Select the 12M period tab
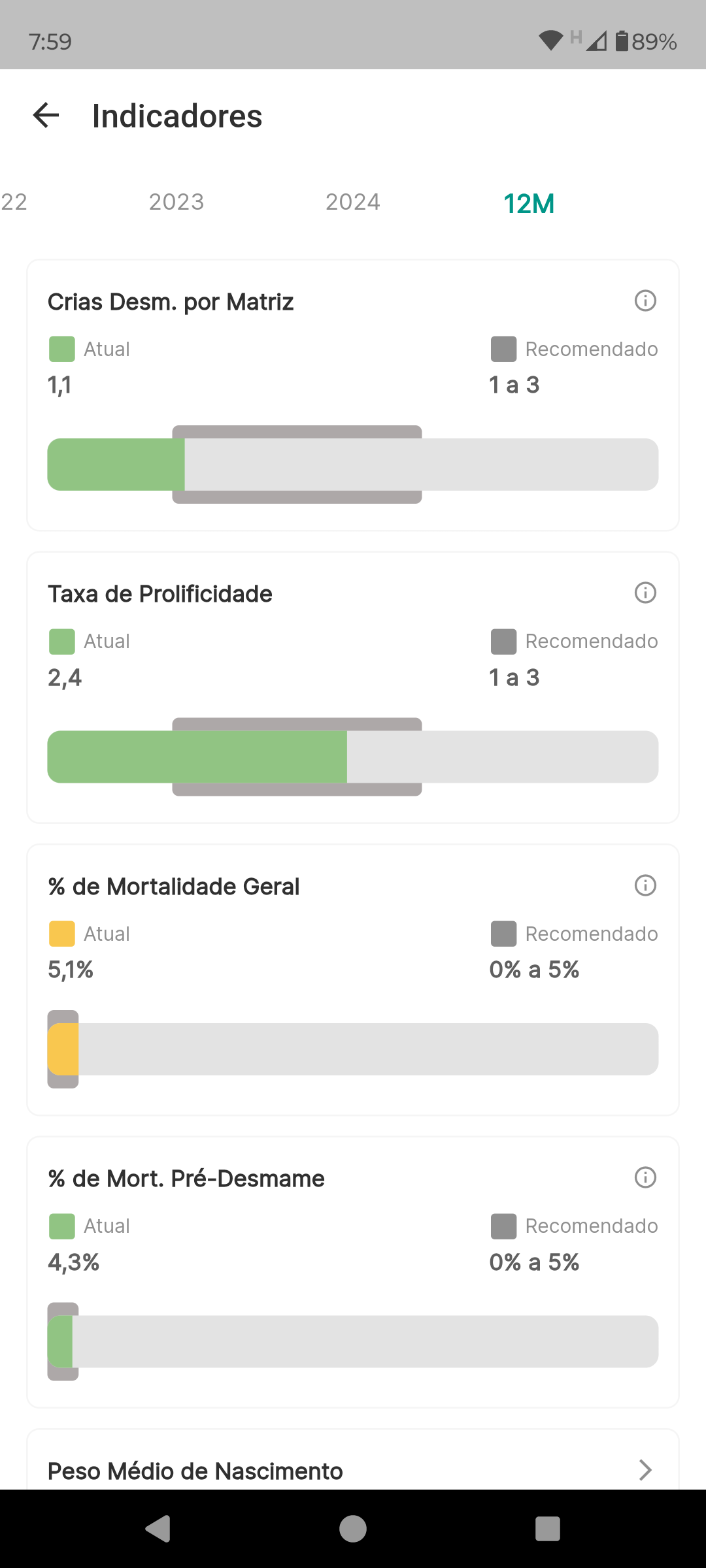This screenshot has height=1568, width=706. click(529, 203)
